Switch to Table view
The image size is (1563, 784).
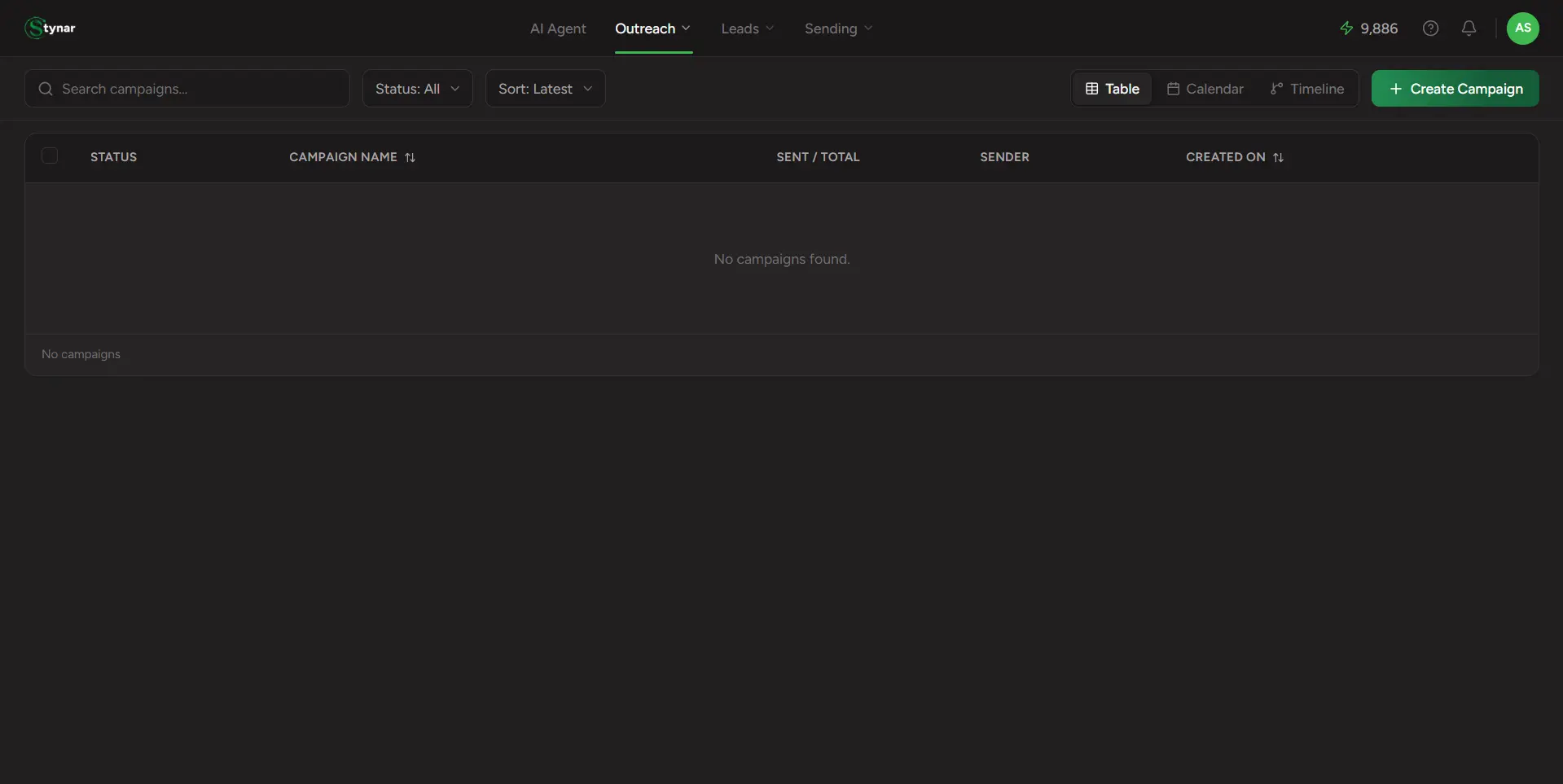[1112, 89]
